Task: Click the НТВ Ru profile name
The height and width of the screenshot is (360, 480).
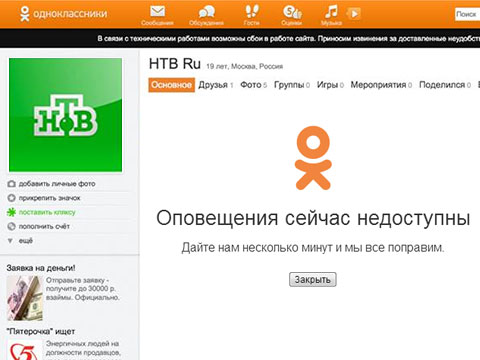Action: point(175,64)
